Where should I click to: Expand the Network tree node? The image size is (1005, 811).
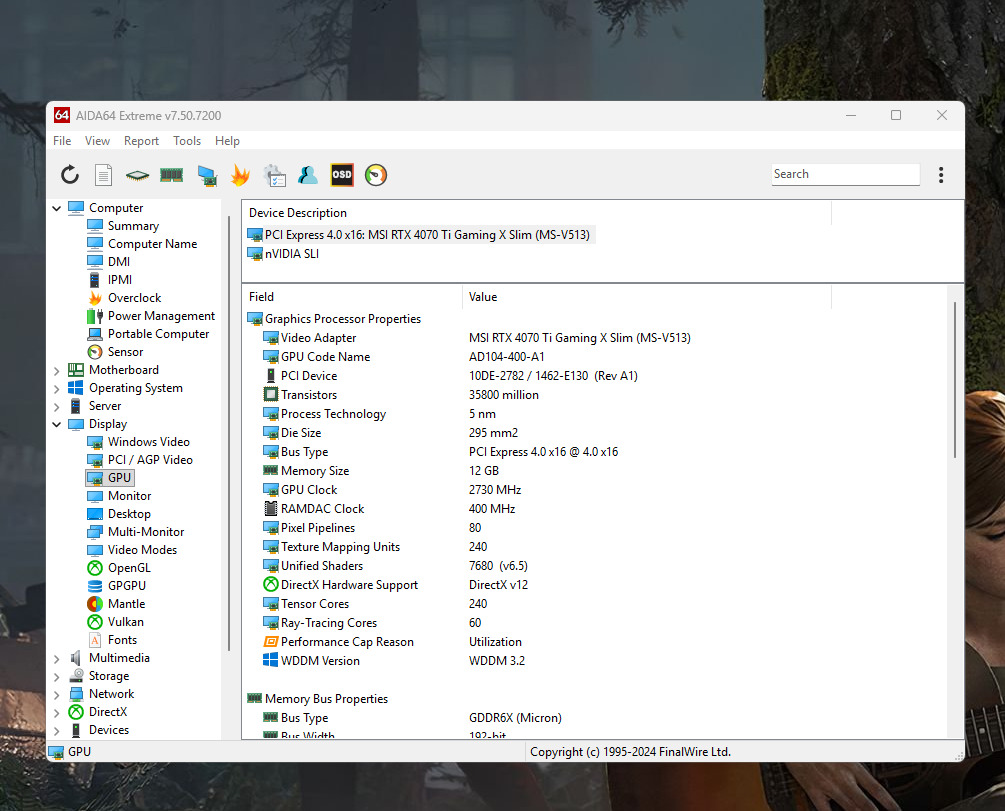(56, 694)
